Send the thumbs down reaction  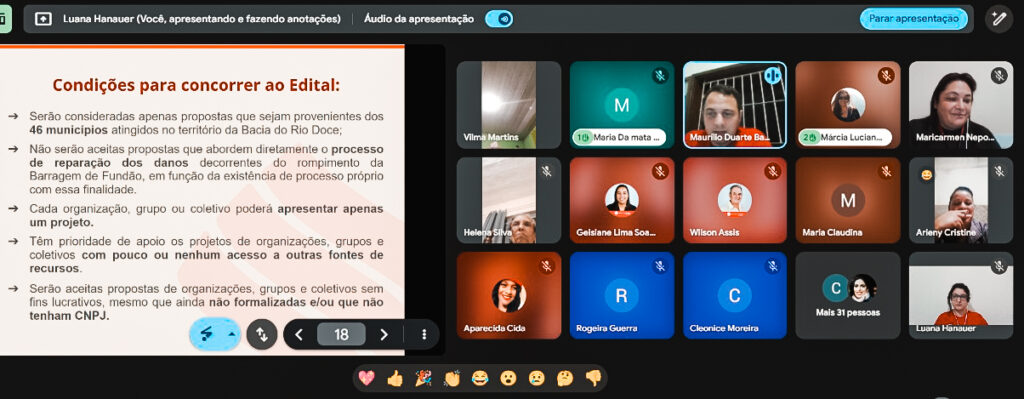pos(593,378)
